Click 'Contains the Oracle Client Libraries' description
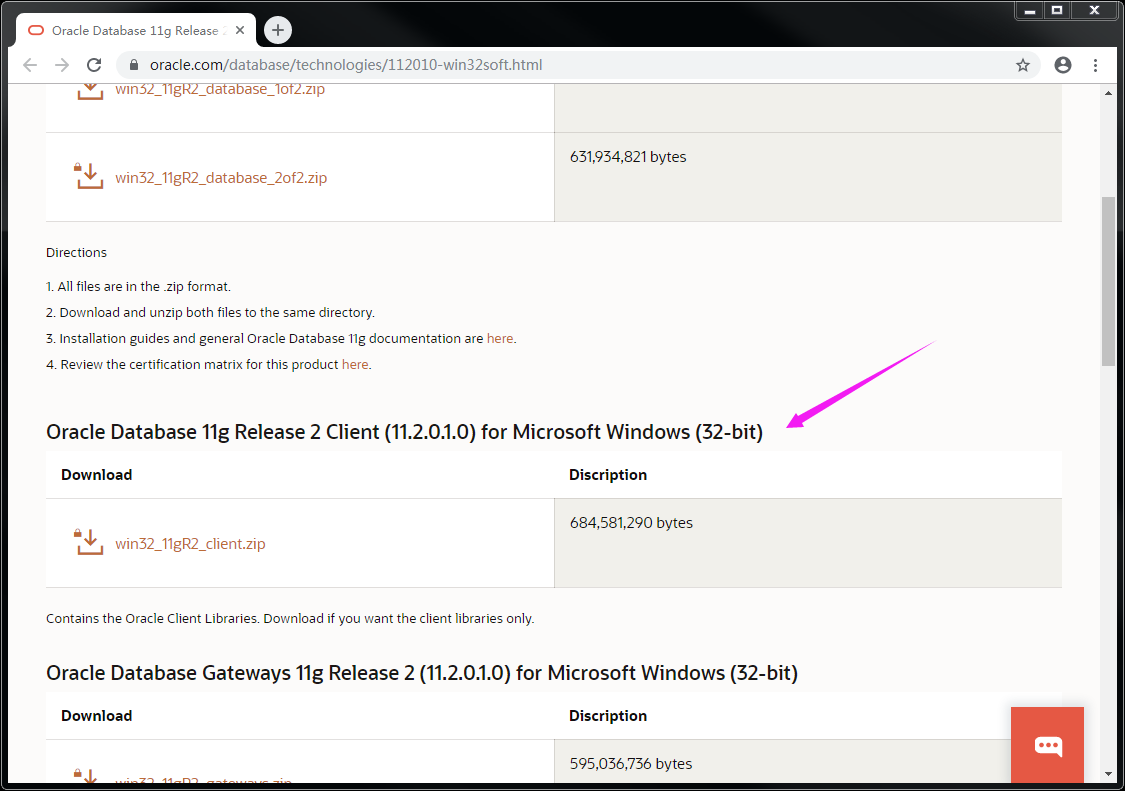 tap(290, 619)
